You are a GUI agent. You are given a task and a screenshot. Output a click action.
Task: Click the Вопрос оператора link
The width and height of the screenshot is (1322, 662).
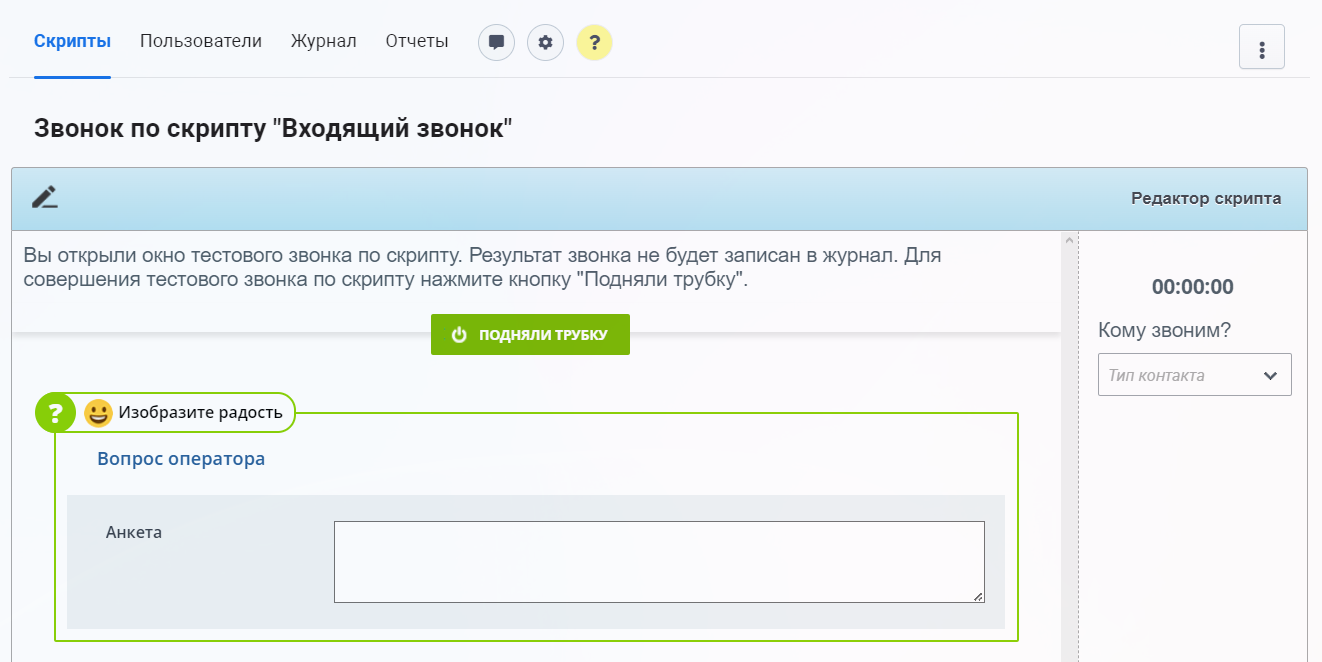[180, 458]
